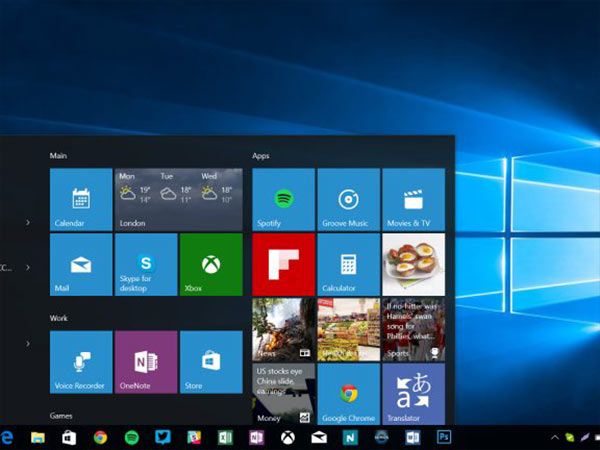Open the OneNote tile
600x450 pixels.
pos(145,361)
